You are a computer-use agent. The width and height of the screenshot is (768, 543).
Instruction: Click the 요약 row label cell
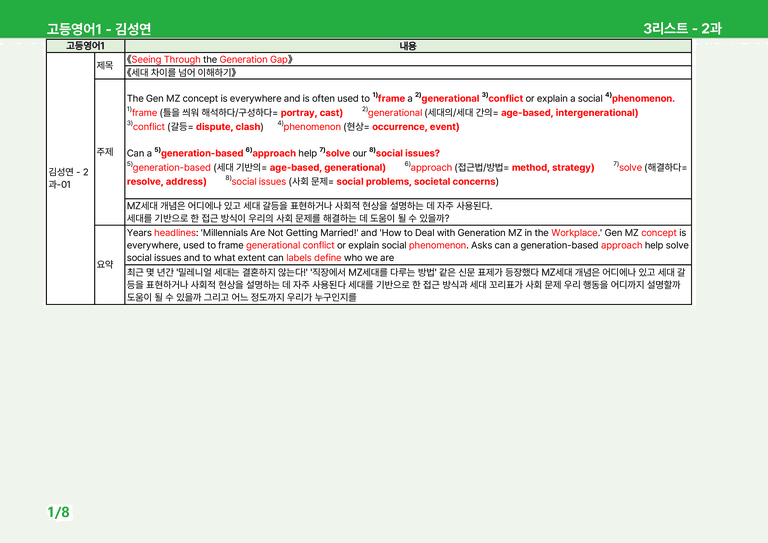[109, 264]
